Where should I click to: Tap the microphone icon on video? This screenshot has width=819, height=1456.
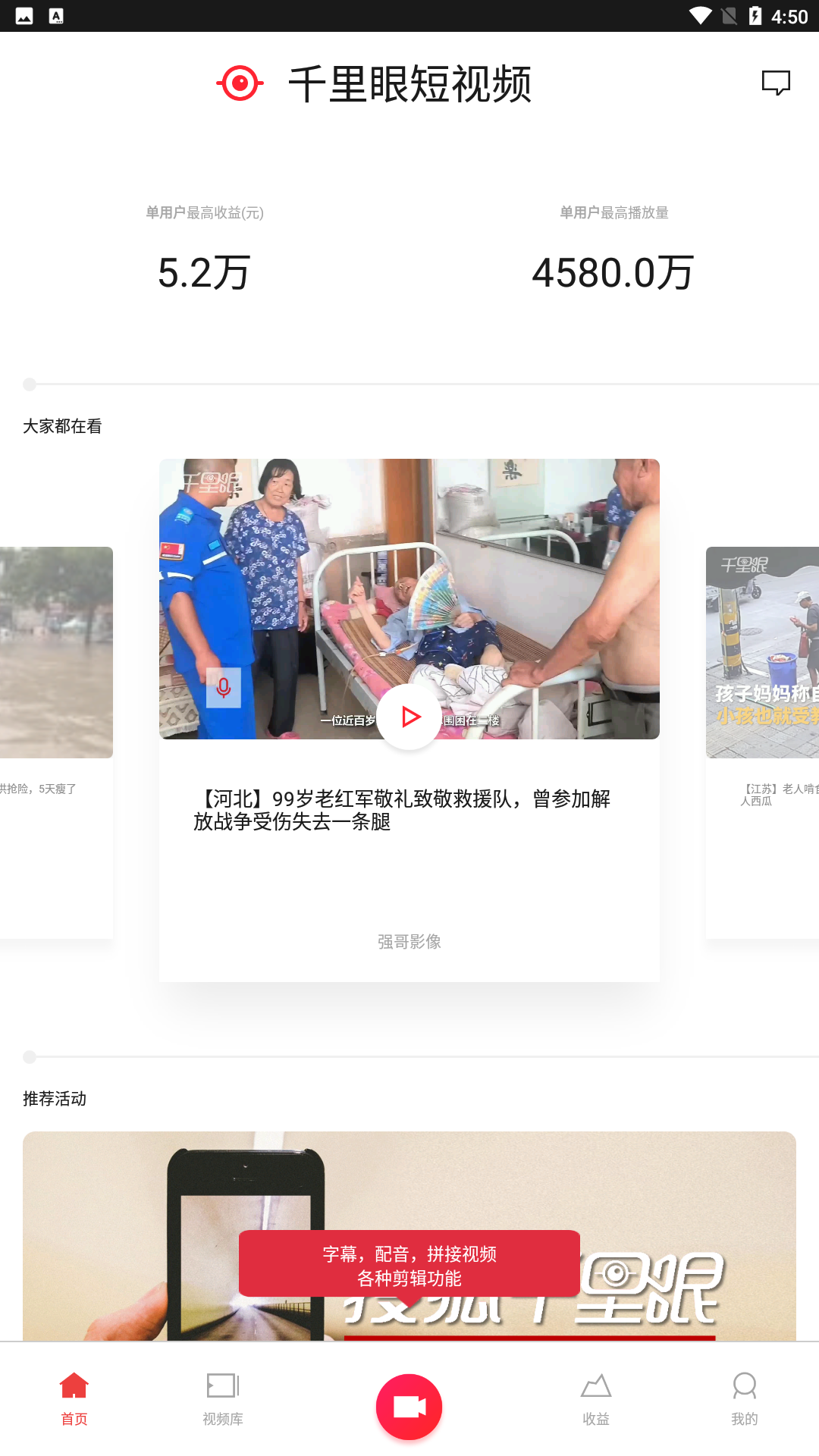(224, 688)
